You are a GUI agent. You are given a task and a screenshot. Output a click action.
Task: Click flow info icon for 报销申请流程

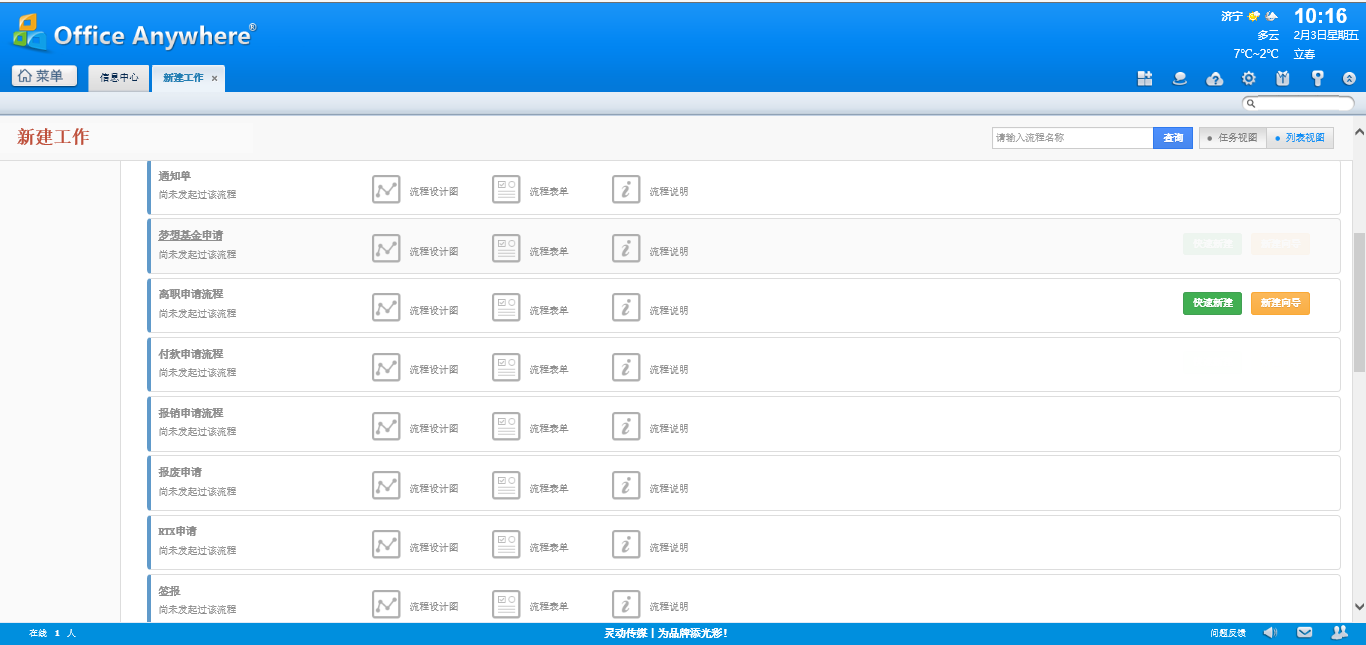[x=626, y=426]
